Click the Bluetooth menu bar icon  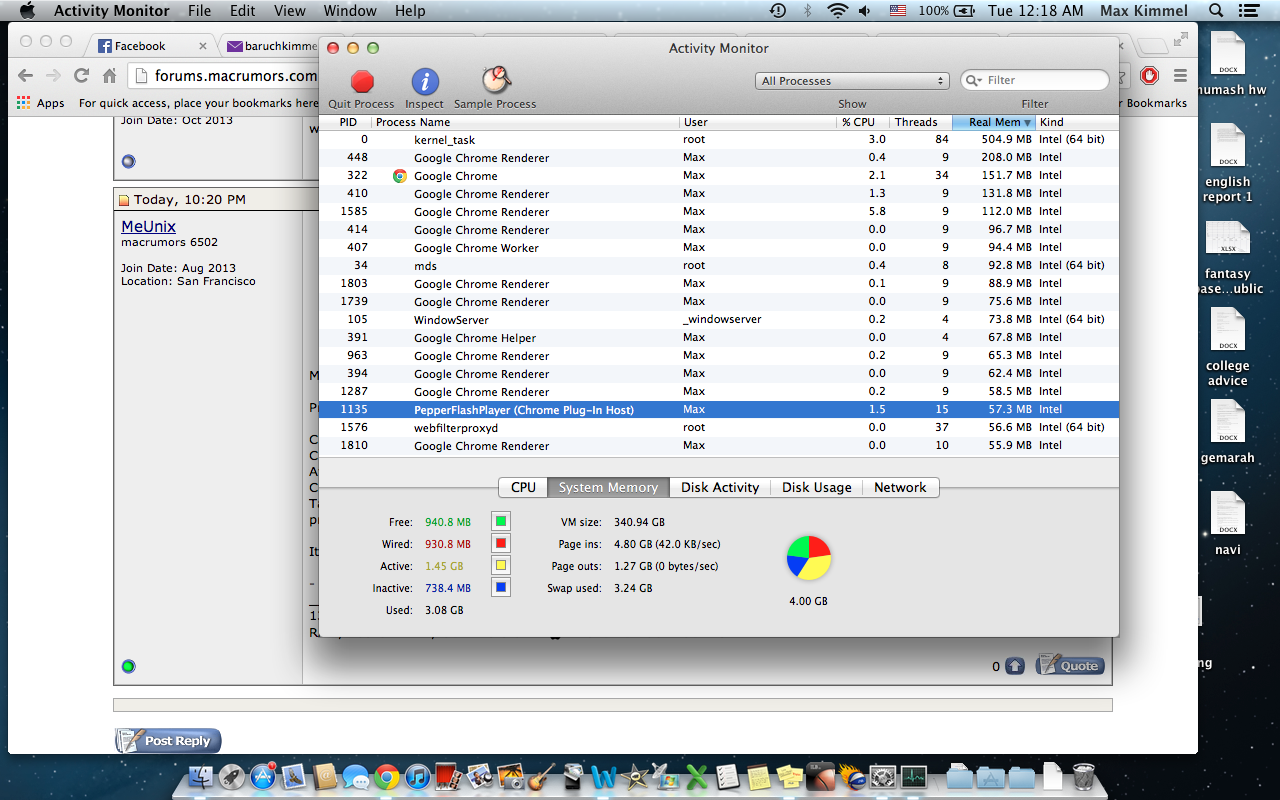tap(808, 11)
